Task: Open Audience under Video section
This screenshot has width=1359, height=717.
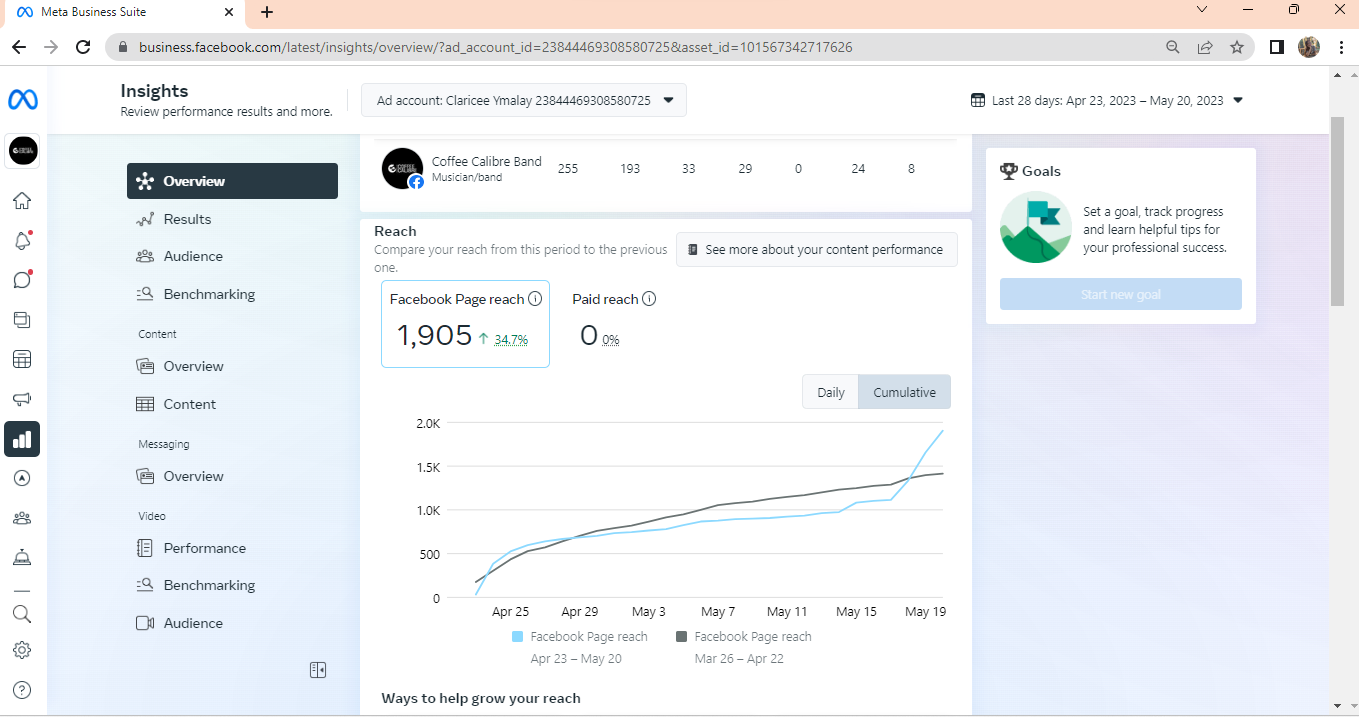Action: [x=232, y=623]
